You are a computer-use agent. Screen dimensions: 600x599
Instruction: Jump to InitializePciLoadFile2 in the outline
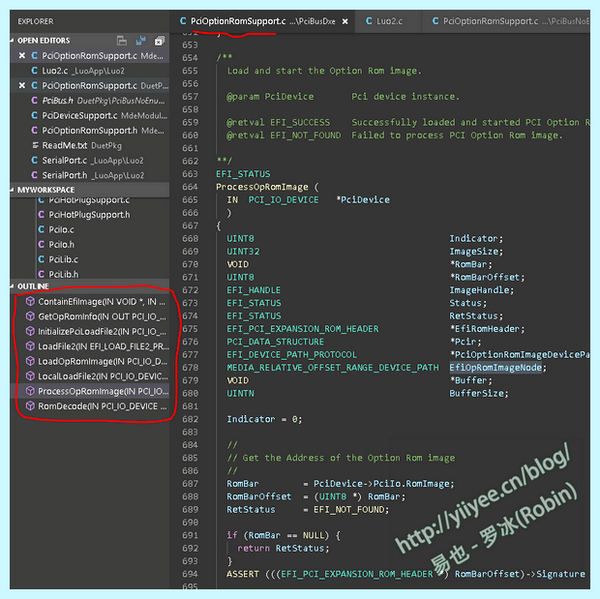coord(90,331)
